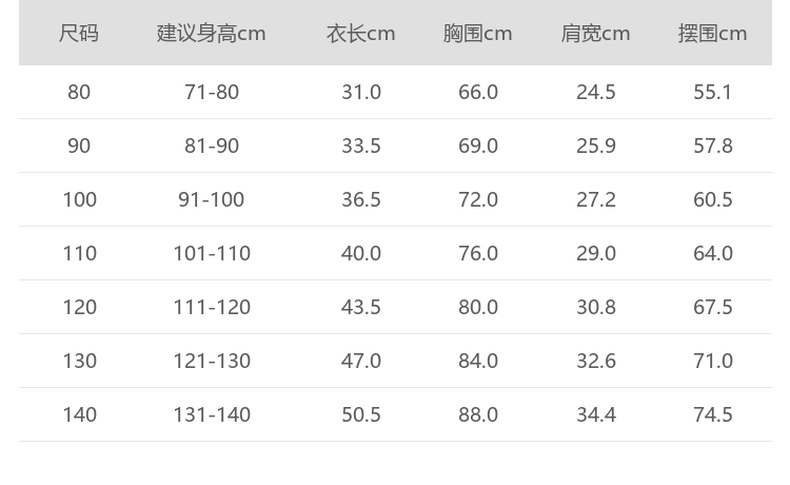Select the 131-140 height range cell

pos(211,414)
